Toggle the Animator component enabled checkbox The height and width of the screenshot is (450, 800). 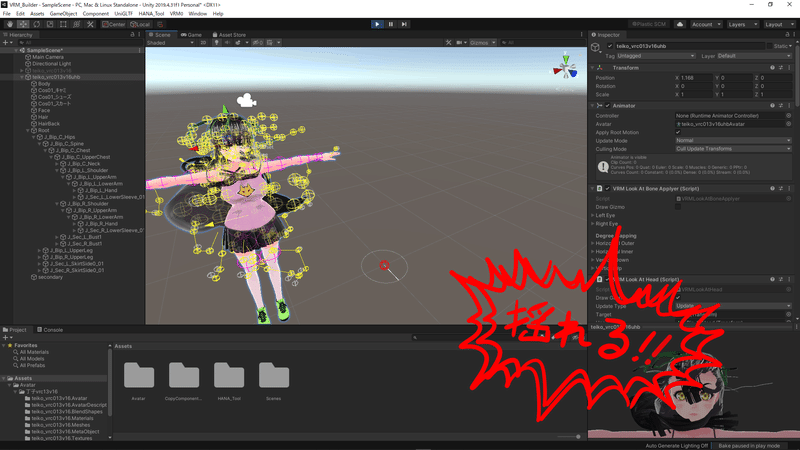(x=608, y=106)
